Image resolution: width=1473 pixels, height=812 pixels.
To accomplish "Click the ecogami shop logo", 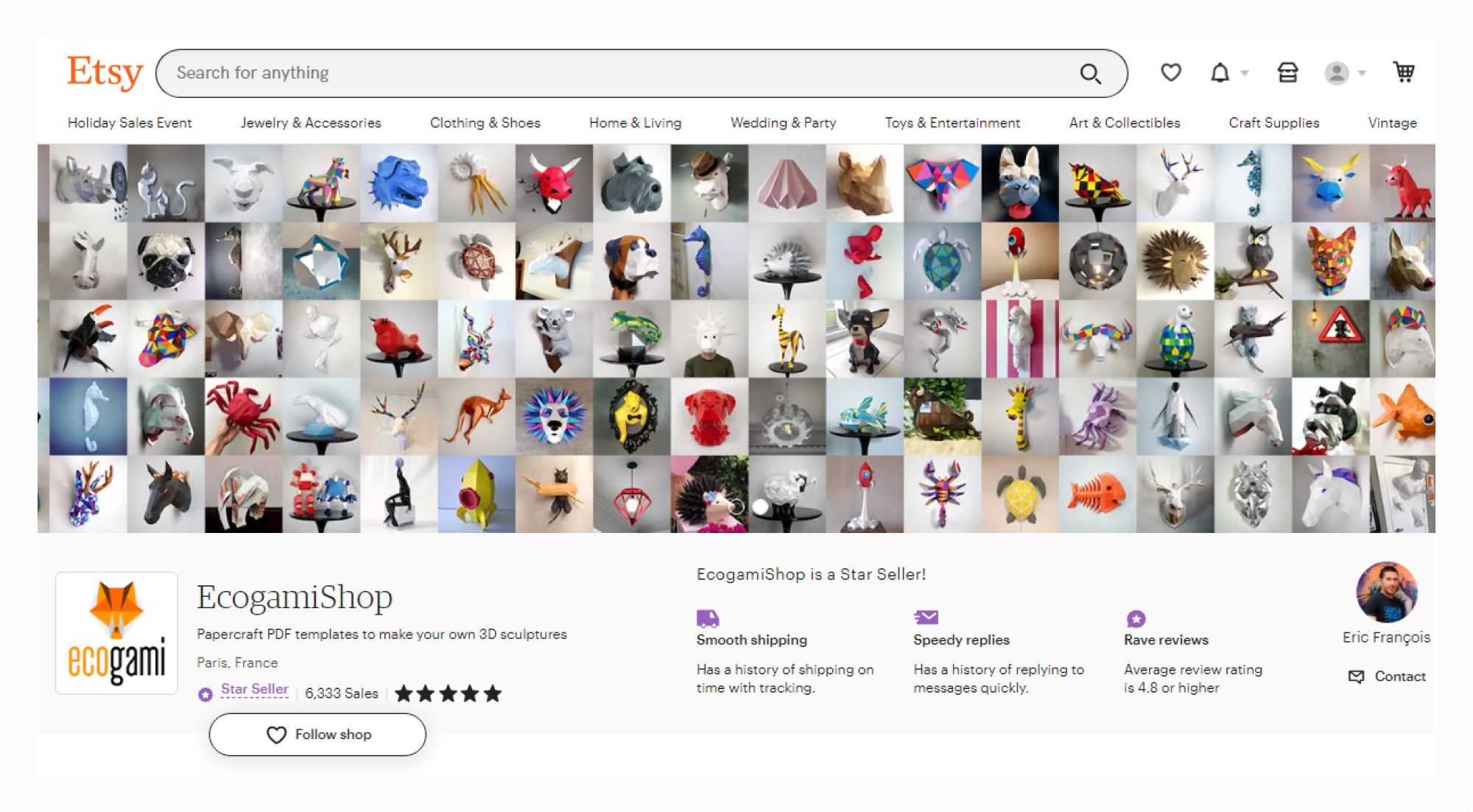I will 116,633.
